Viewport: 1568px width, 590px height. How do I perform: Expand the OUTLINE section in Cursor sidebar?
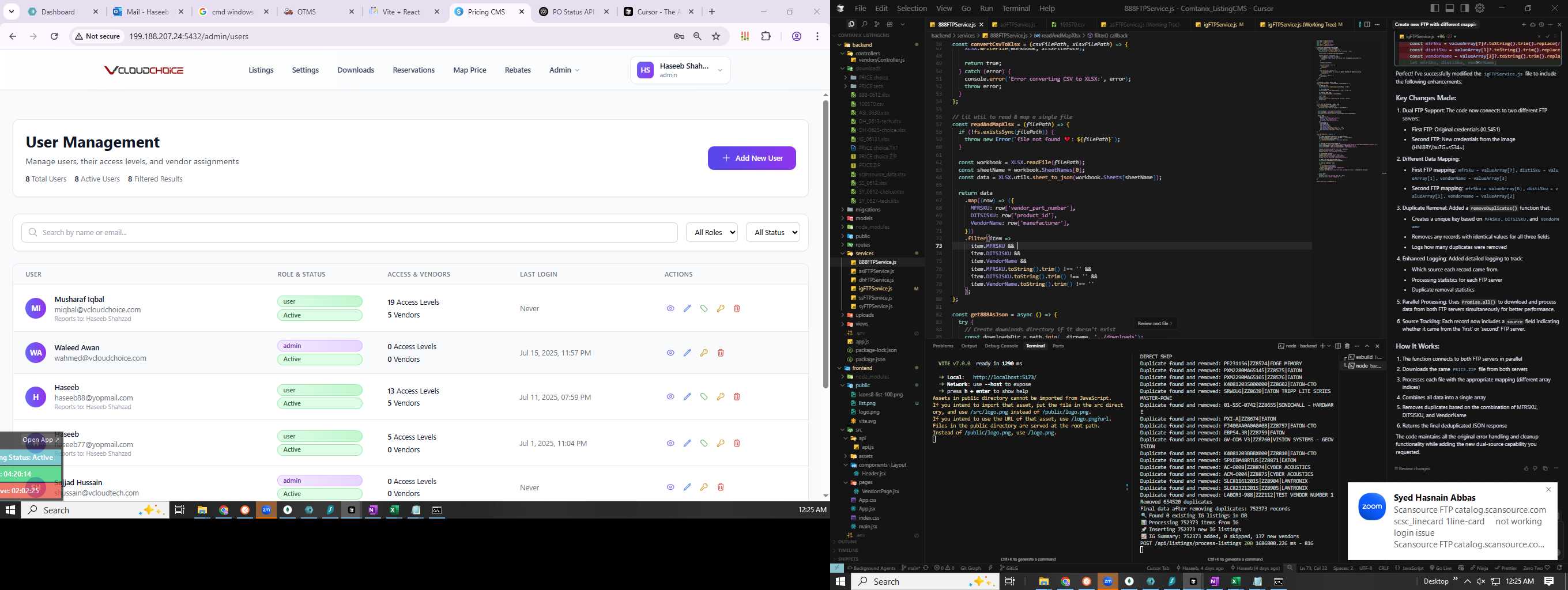pos(847,542)
